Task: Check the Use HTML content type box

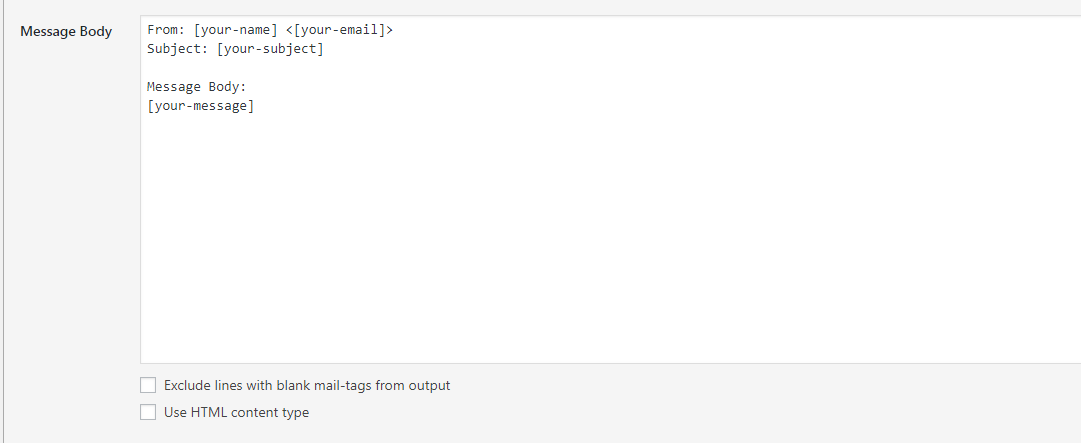Action: point(148,412)
